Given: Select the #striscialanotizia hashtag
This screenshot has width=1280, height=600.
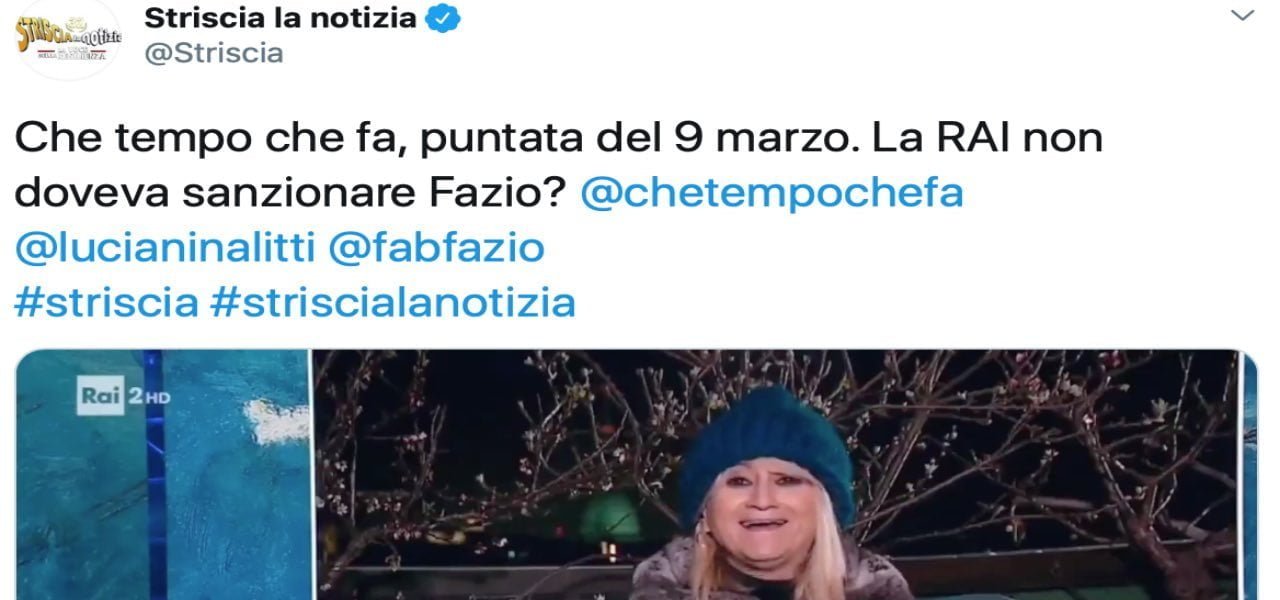Looking at the screenshot, I should point(393,301).
